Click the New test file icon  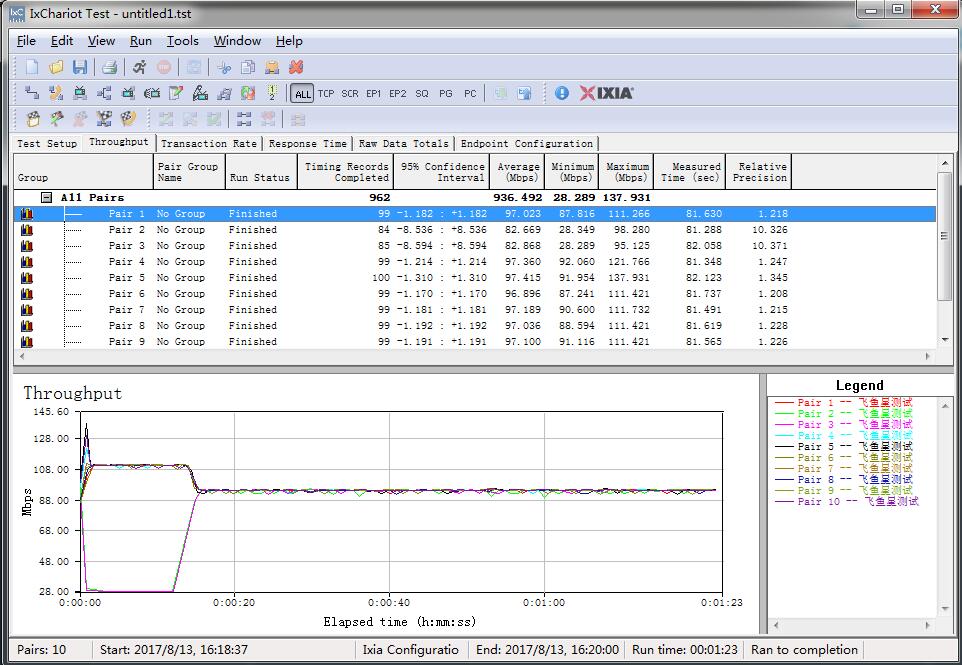point(32,67)
